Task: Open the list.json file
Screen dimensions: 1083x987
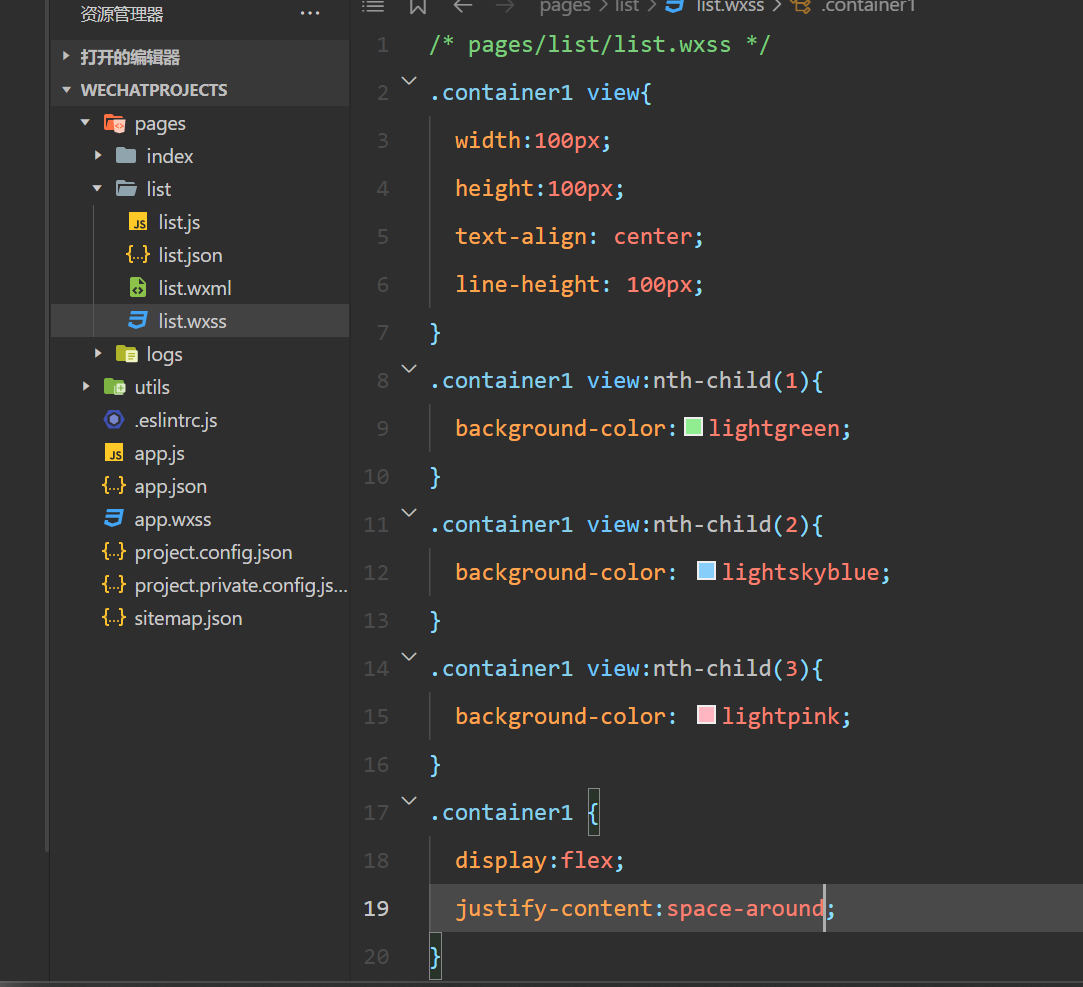Action: [190, 255]
